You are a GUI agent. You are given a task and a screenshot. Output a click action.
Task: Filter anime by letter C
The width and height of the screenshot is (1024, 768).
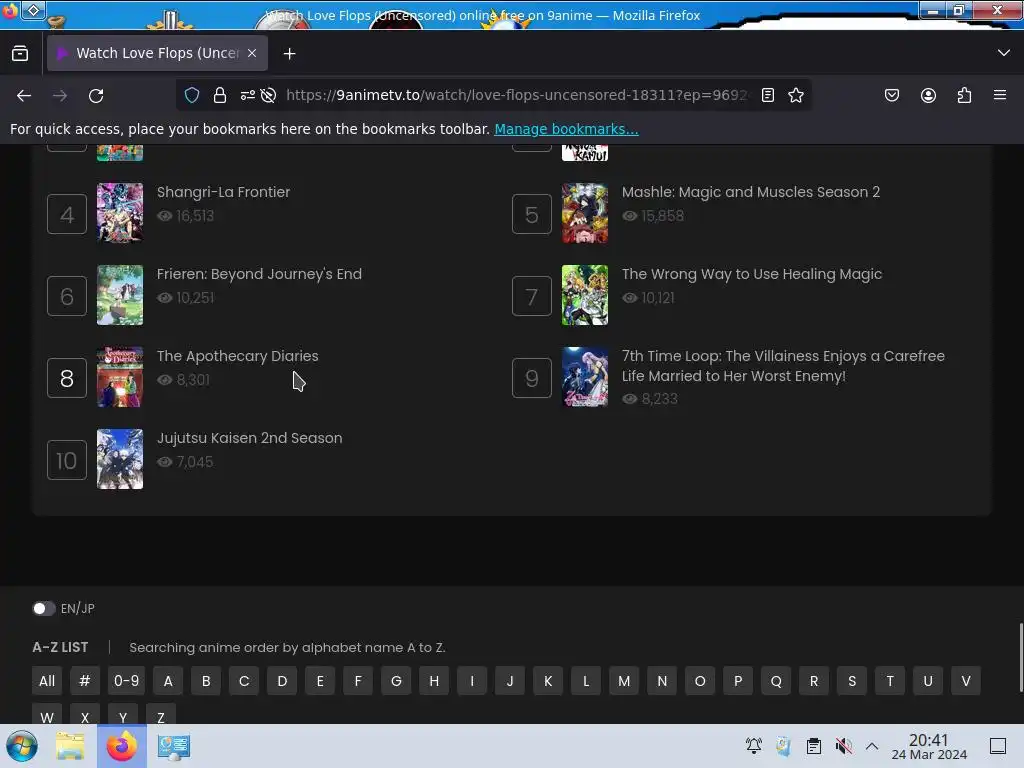pyautogui.click(x=244, y=681)
